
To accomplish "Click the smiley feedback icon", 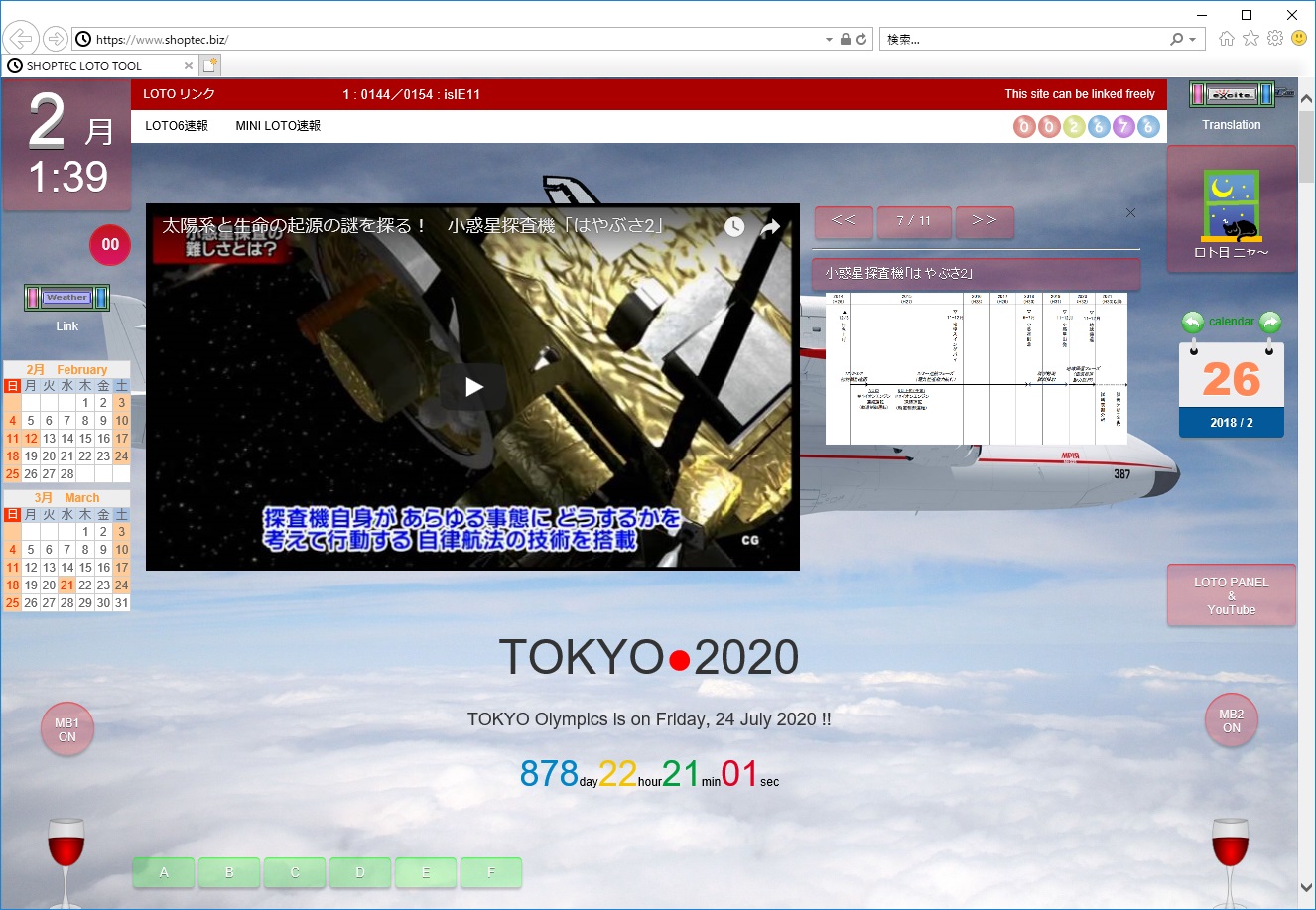I will (x=1299, y=39).
